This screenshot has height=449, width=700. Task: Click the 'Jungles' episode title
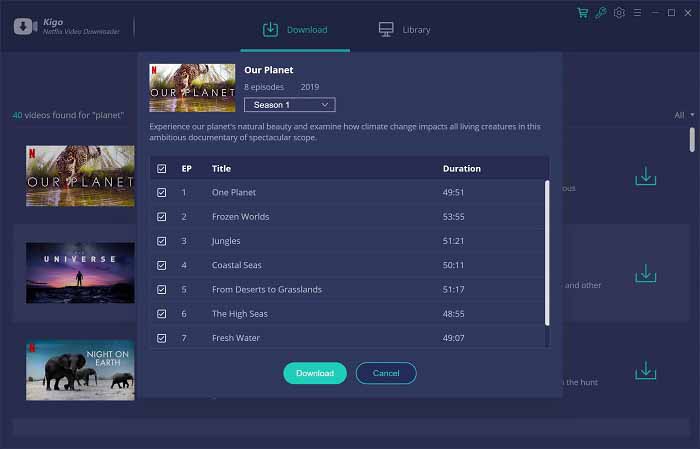tap(226, 241)
